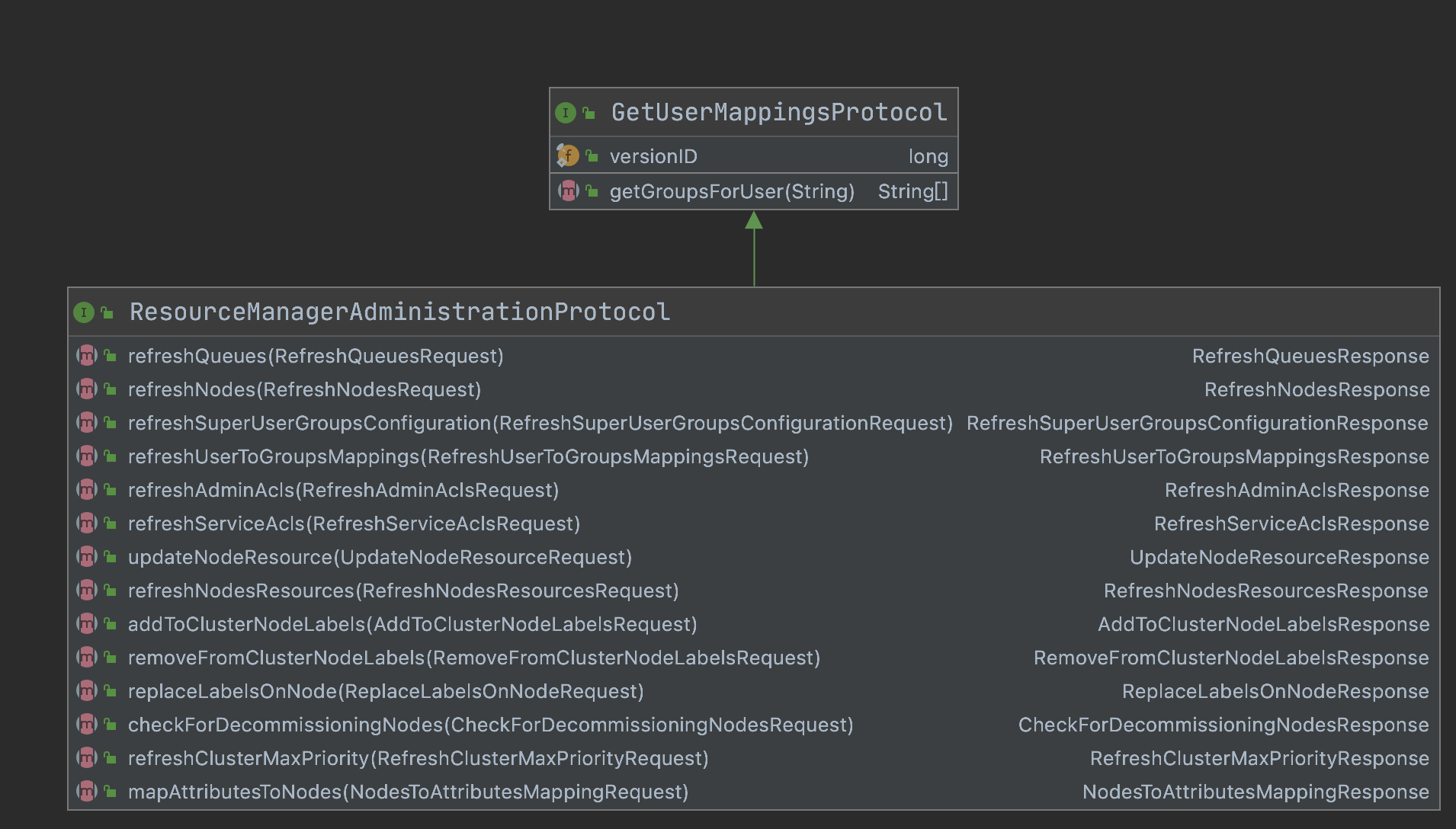Click RefreshSuperUserGroupsConfigurationResponse return type
Screen dimensions: 1456x829
[x=1198, y=423]
